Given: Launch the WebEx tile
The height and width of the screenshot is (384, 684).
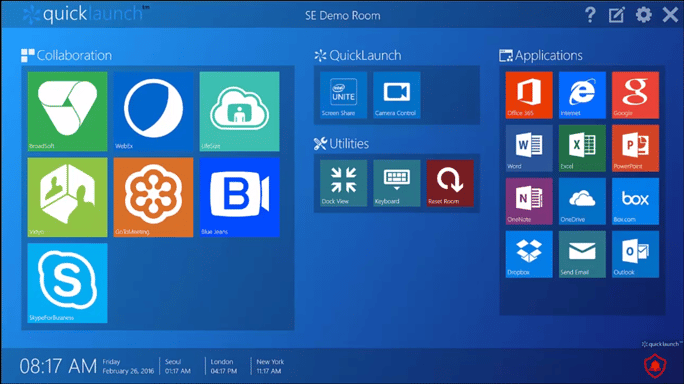Looking at the screenshot, I should point(153,111).
